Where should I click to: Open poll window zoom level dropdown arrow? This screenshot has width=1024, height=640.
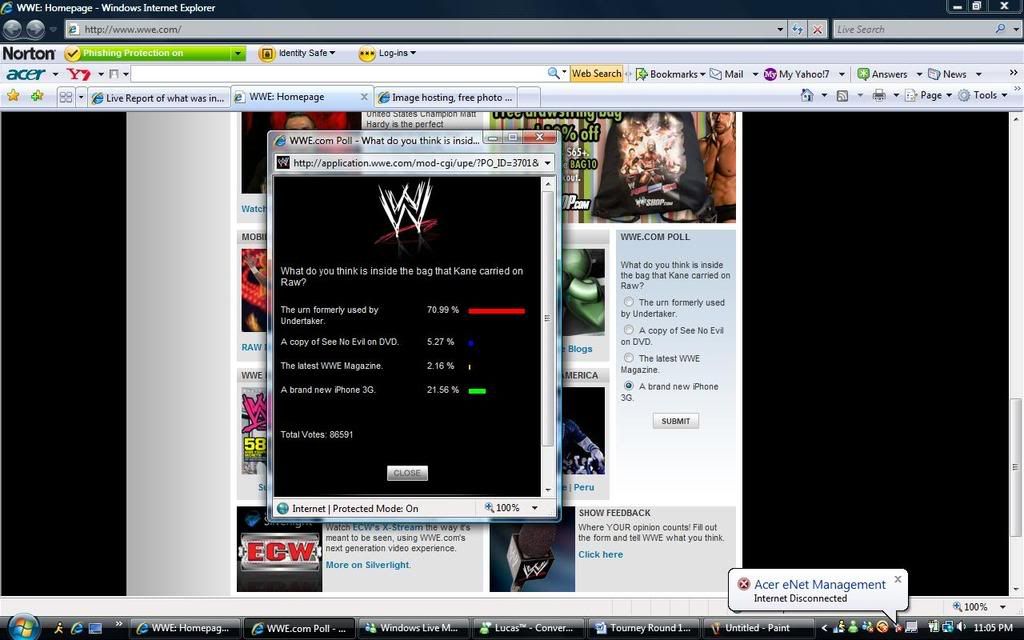point(535,508)
